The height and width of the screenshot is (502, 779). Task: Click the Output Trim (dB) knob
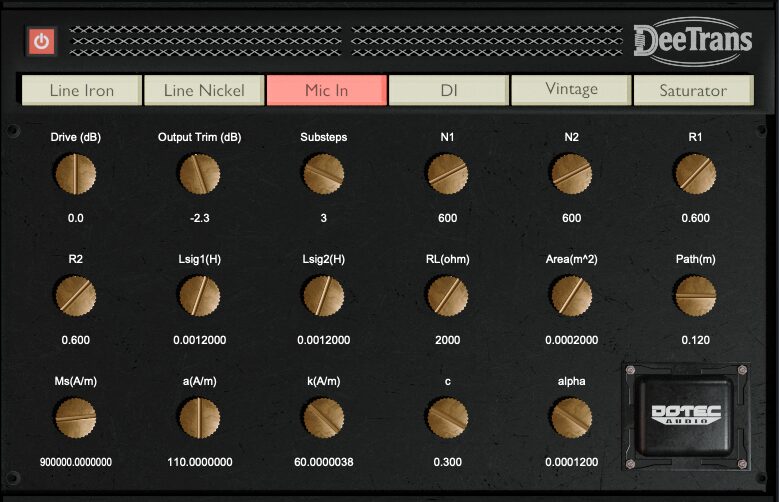click(x=200, y=175)
